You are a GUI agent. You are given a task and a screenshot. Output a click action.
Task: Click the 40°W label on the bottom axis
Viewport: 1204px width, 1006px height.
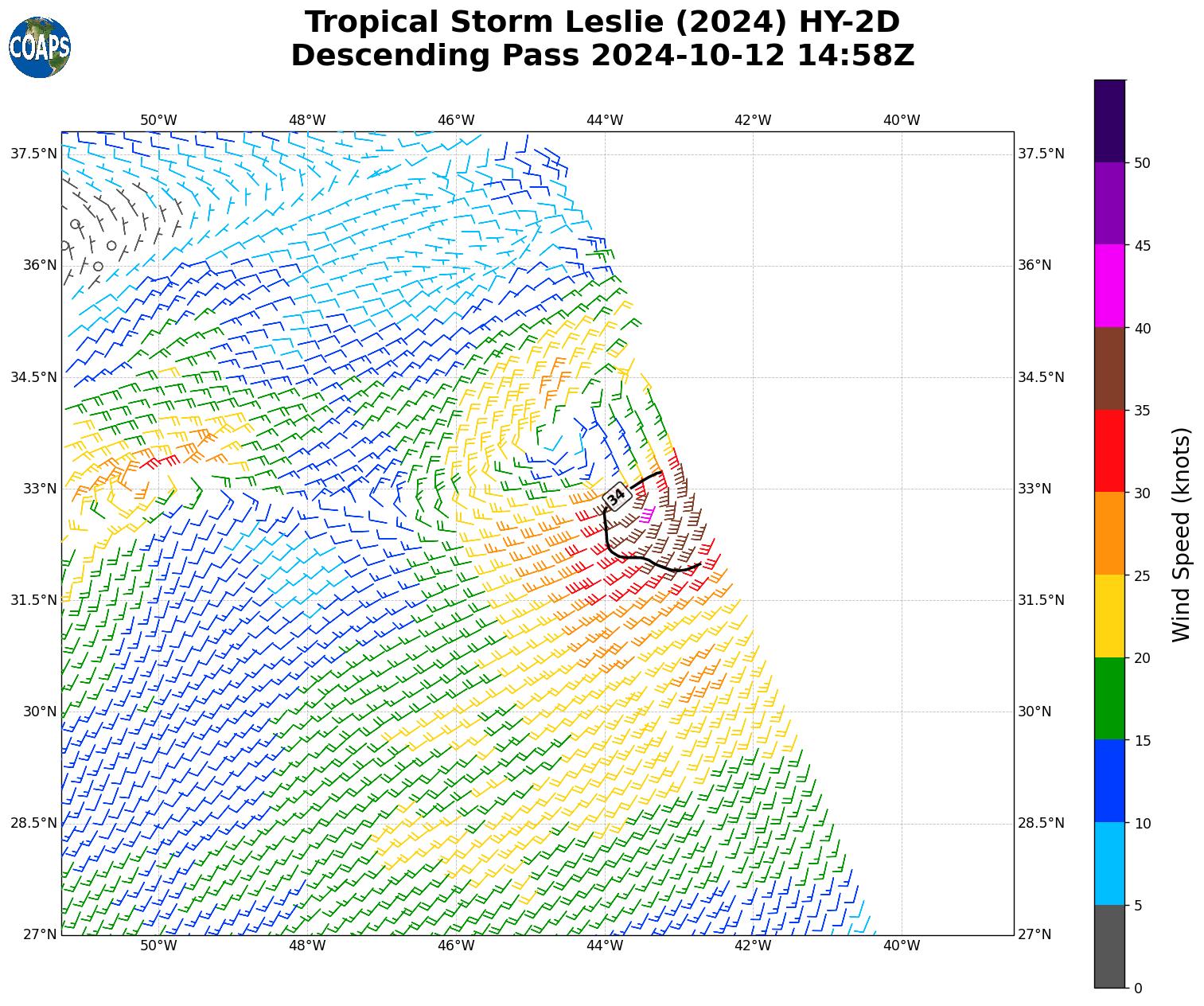click(901, 946)
